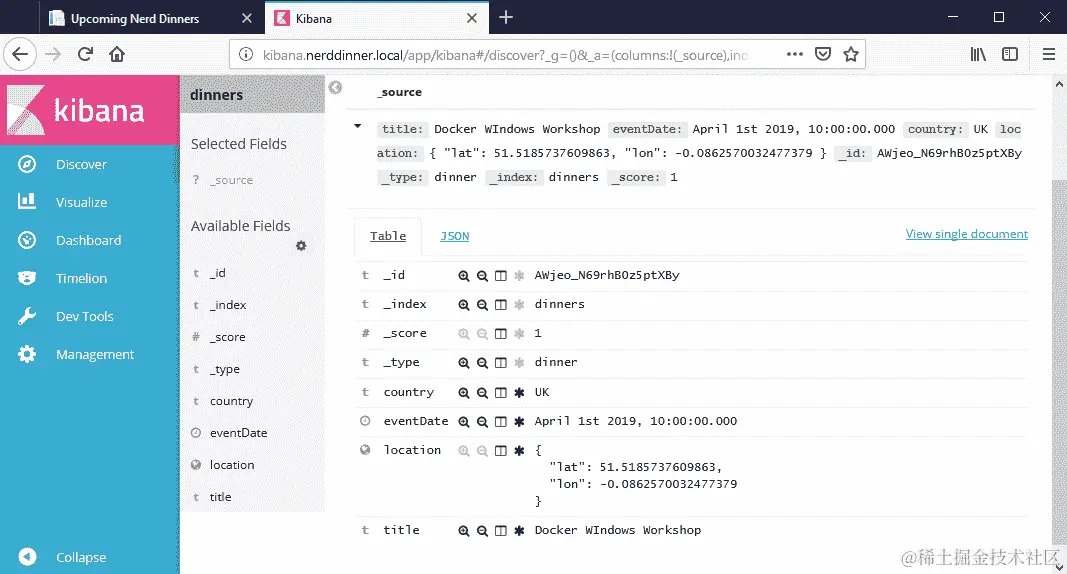This screenshot has height=574, width=1067.
Task: Toggle eventDate column in table
Action: pyautogui.click(x=501, y=422)
